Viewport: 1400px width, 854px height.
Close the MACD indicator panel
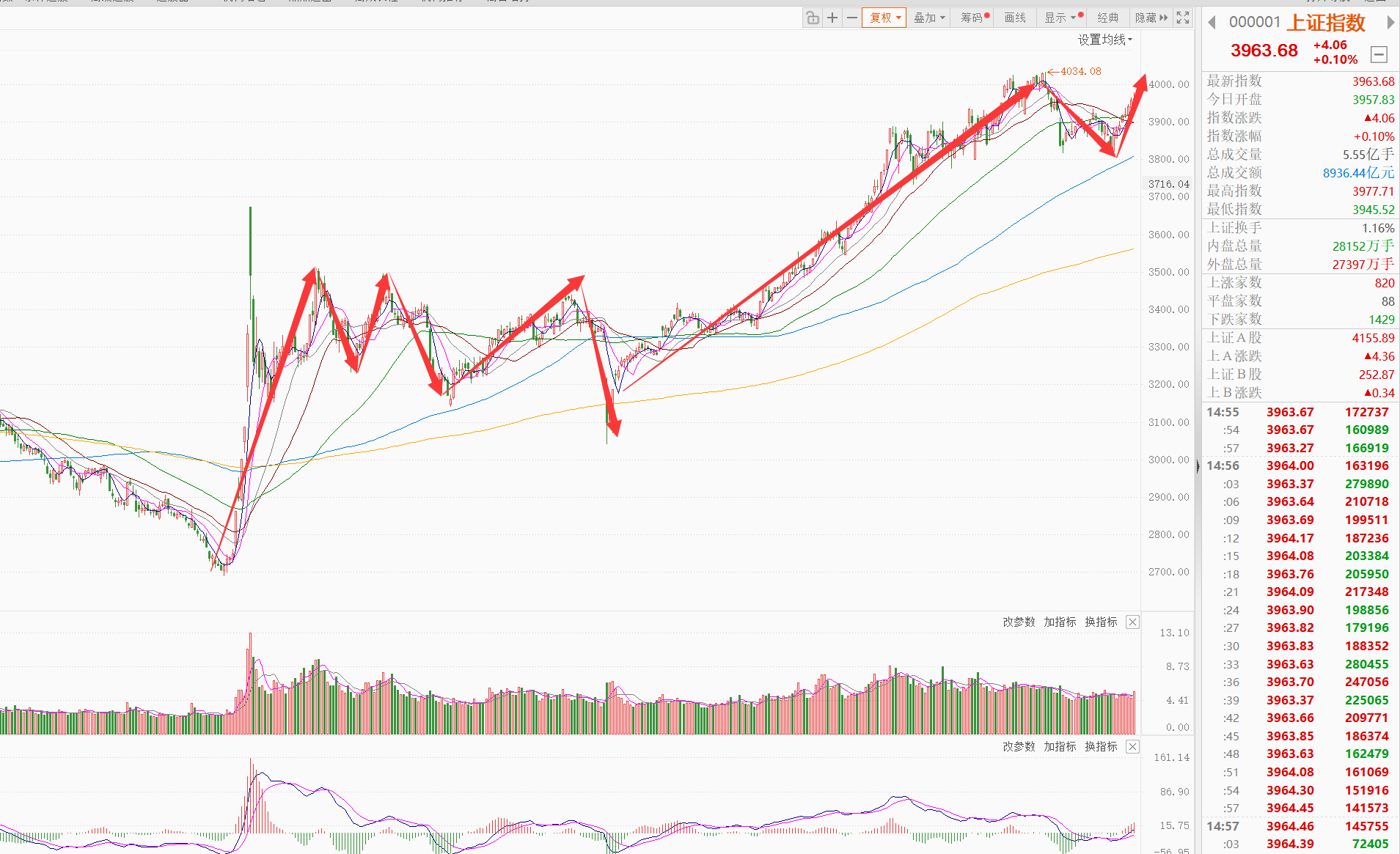pyautogui.click(x=1132, y=746)
